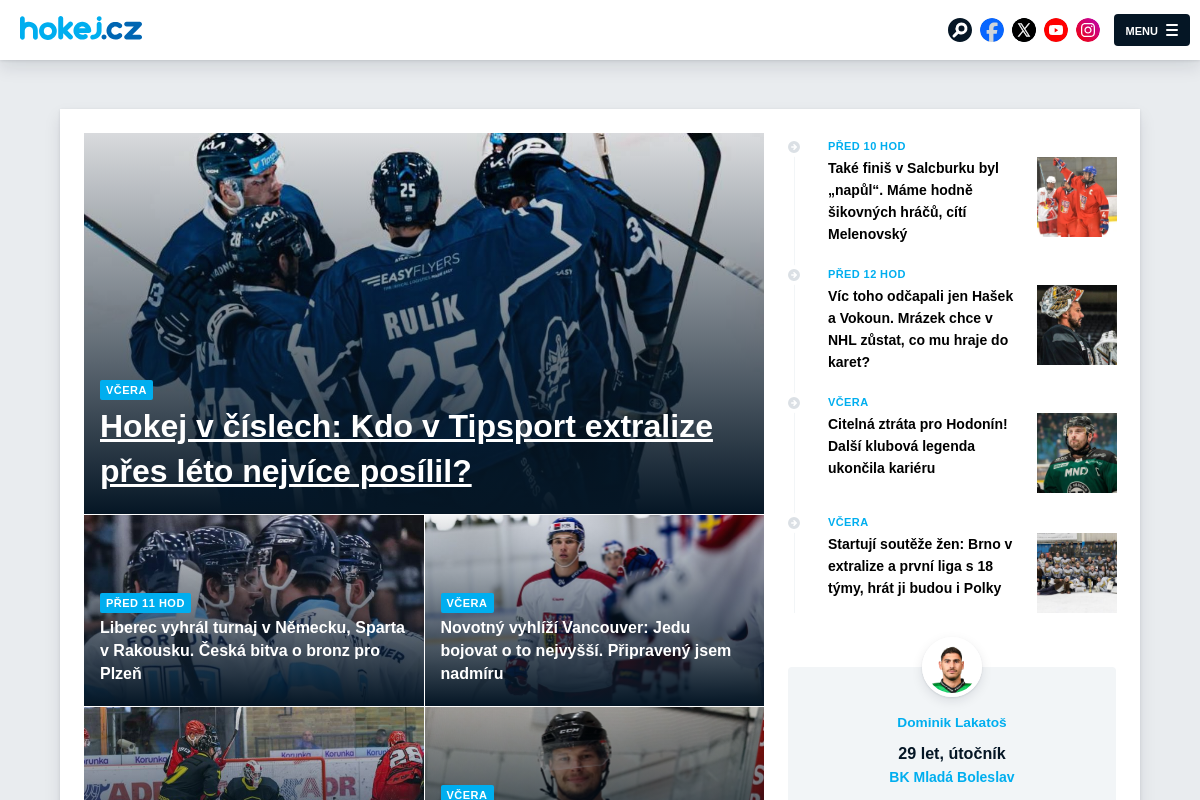The image size is (1200, 800).
Task: Read Víc toho odčapali jen Hašek article
Action: [x=921, y=329]
